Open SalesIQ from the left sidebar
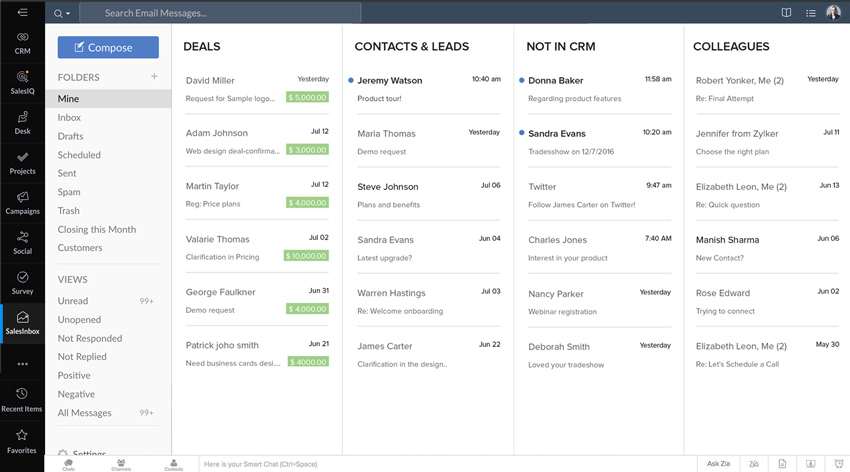 tap(22, 82)
